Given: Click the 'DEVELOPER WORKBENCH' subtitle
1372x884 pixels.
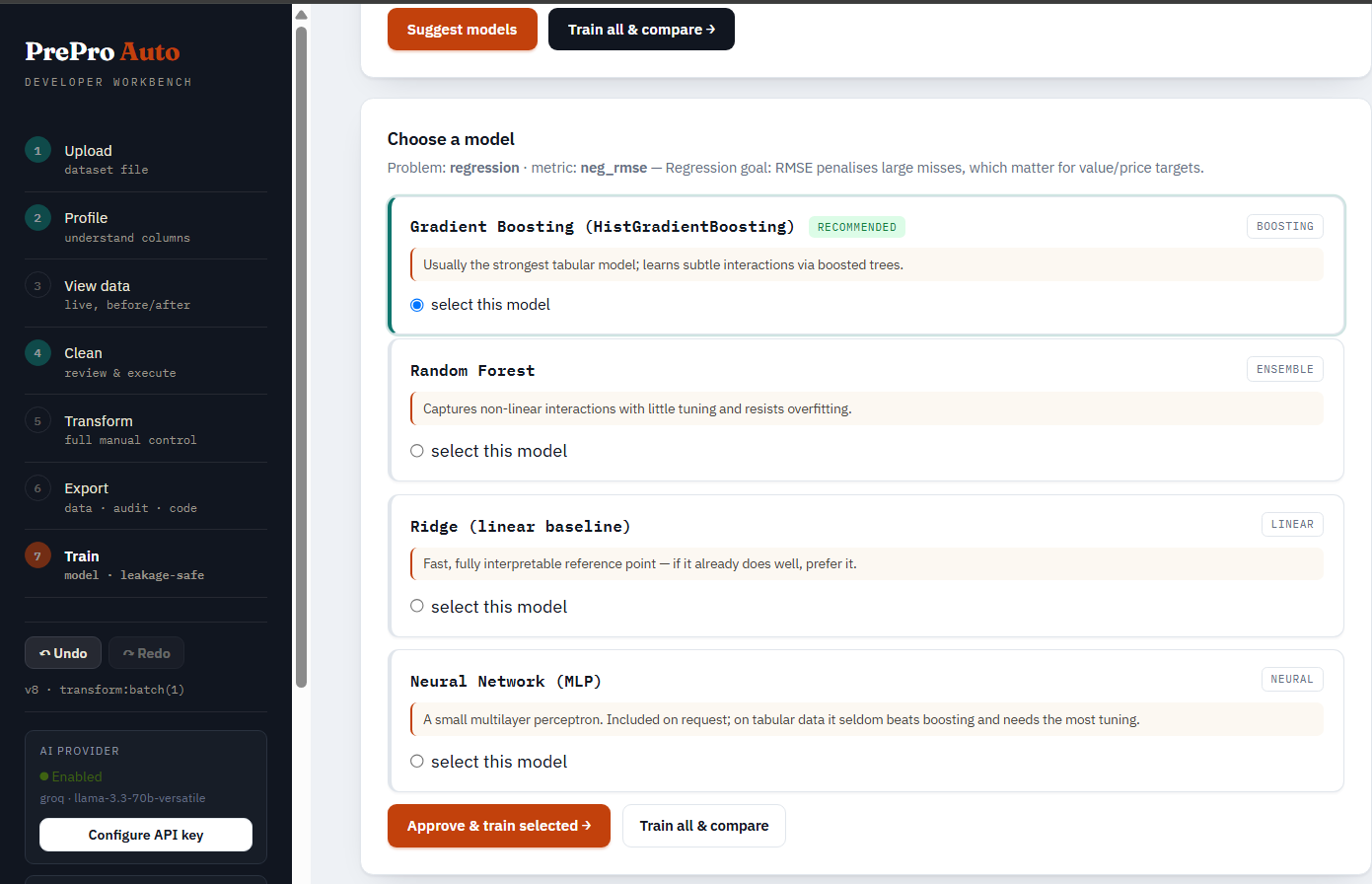Looking at the screenshot, I should (x=108, y=82).
